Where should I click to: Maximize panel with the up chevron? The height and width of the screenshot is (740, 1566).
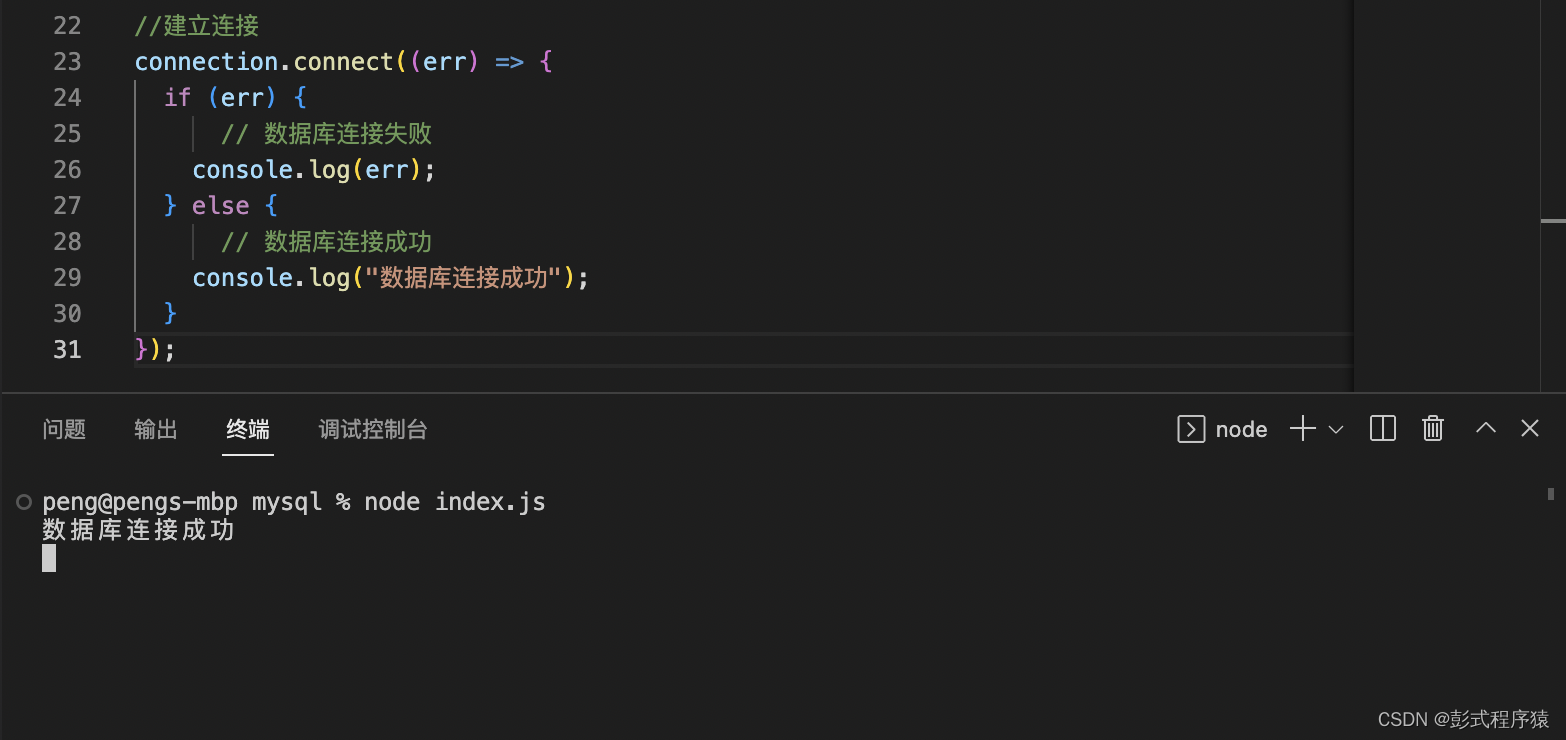1486,428
